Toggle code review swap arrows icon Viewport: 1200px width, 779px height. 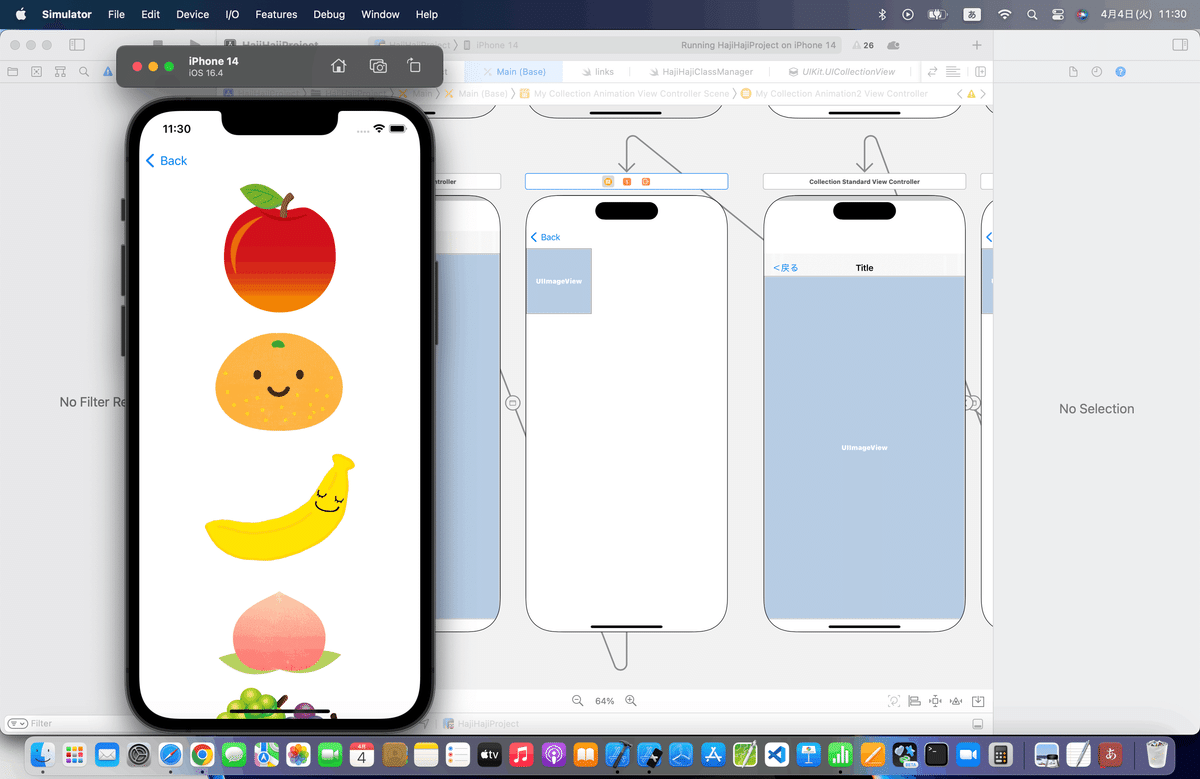[933, 72]
